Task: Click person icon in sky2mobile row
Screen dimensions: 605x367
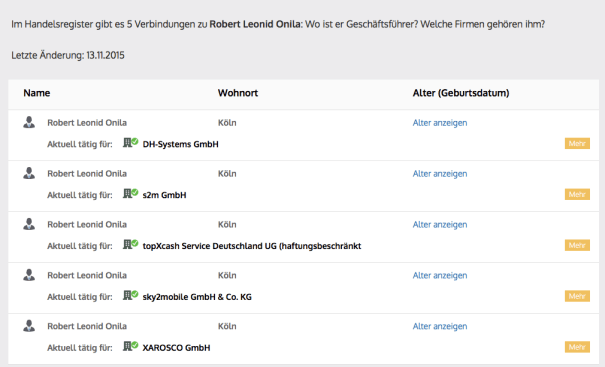Action: point(29,275)
